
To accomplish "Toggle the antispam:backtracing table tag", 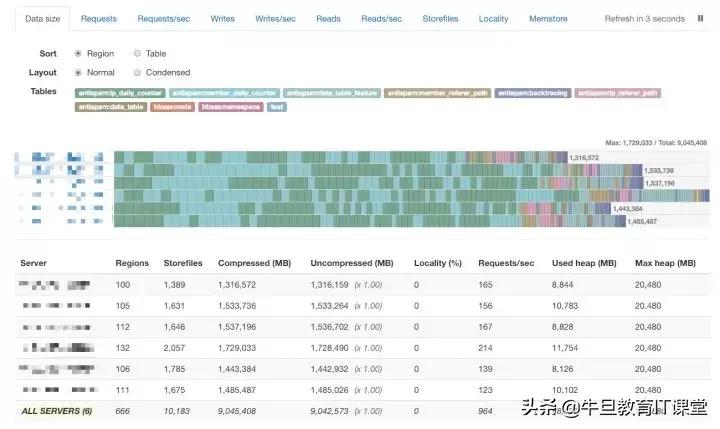I will 533,93.
